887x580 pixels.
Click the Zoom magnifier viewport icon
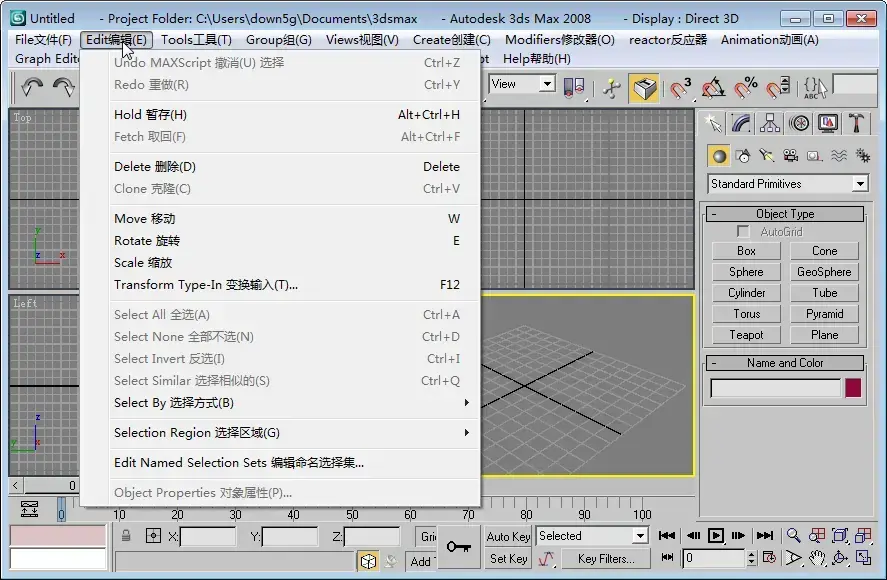(794, 536)
